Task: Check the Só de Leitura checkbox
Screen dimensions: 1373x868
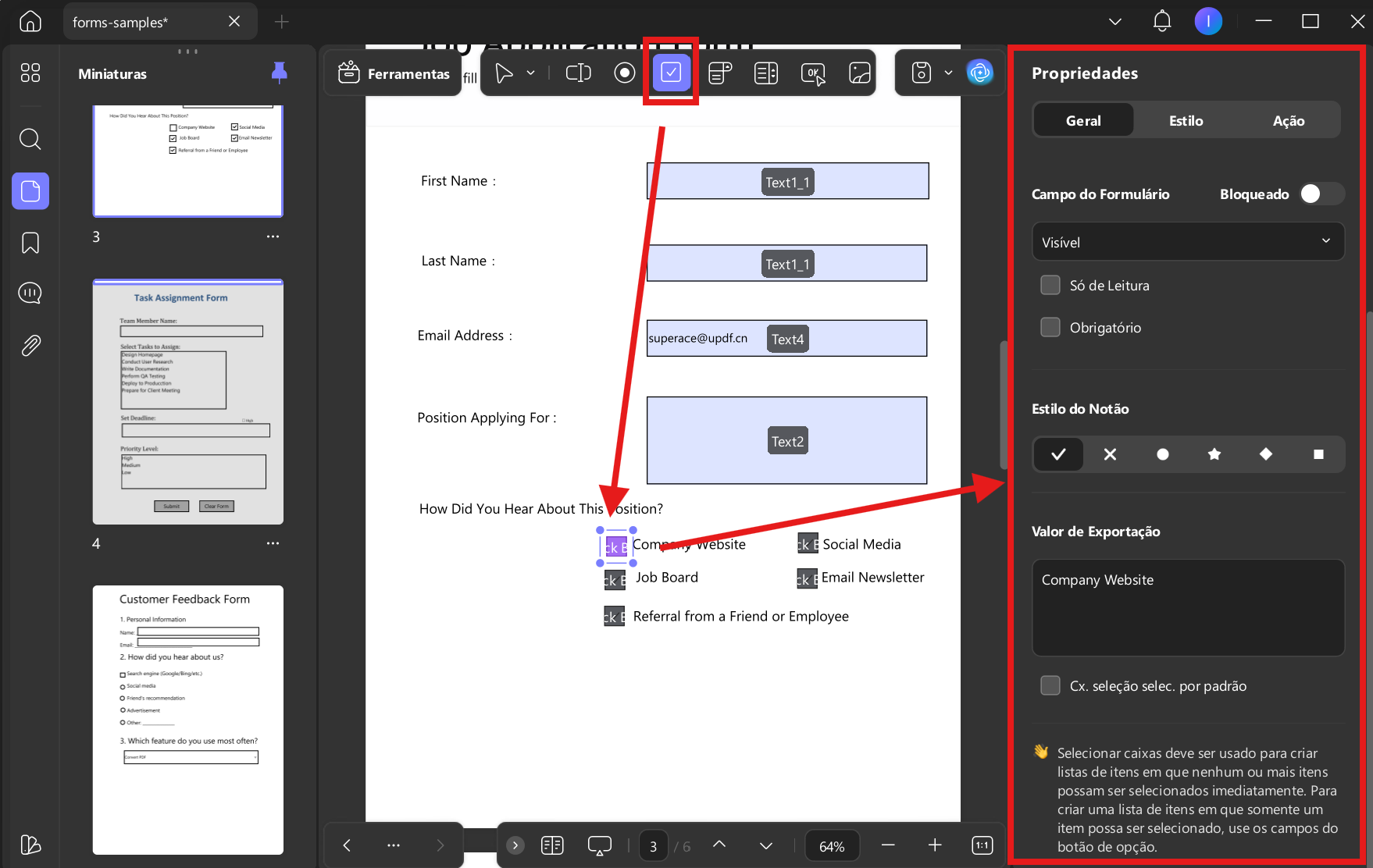Action: (1050, 285)
